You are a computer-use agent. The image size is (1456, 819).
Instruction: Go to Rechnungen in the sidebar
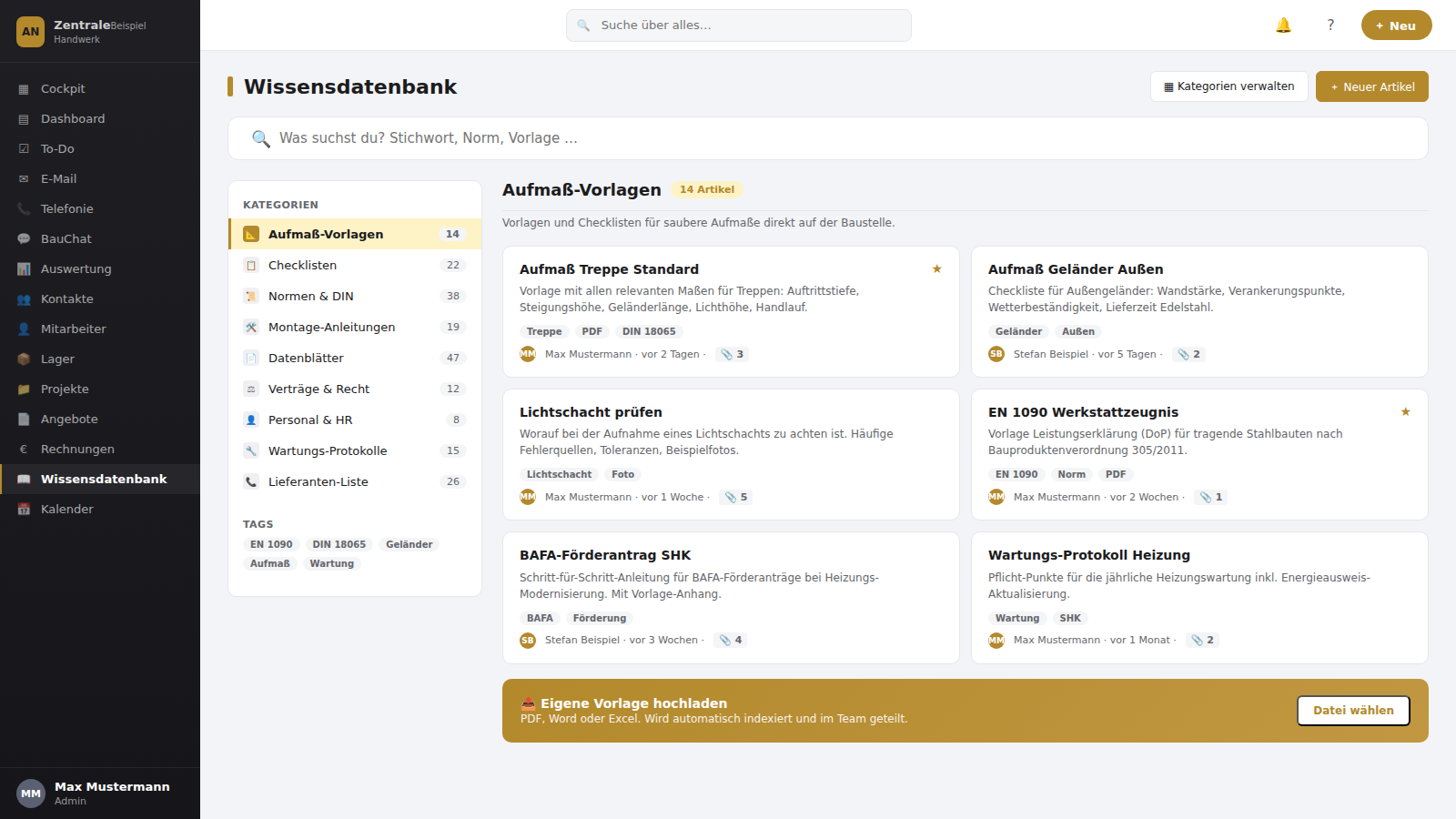click(100, 450)
